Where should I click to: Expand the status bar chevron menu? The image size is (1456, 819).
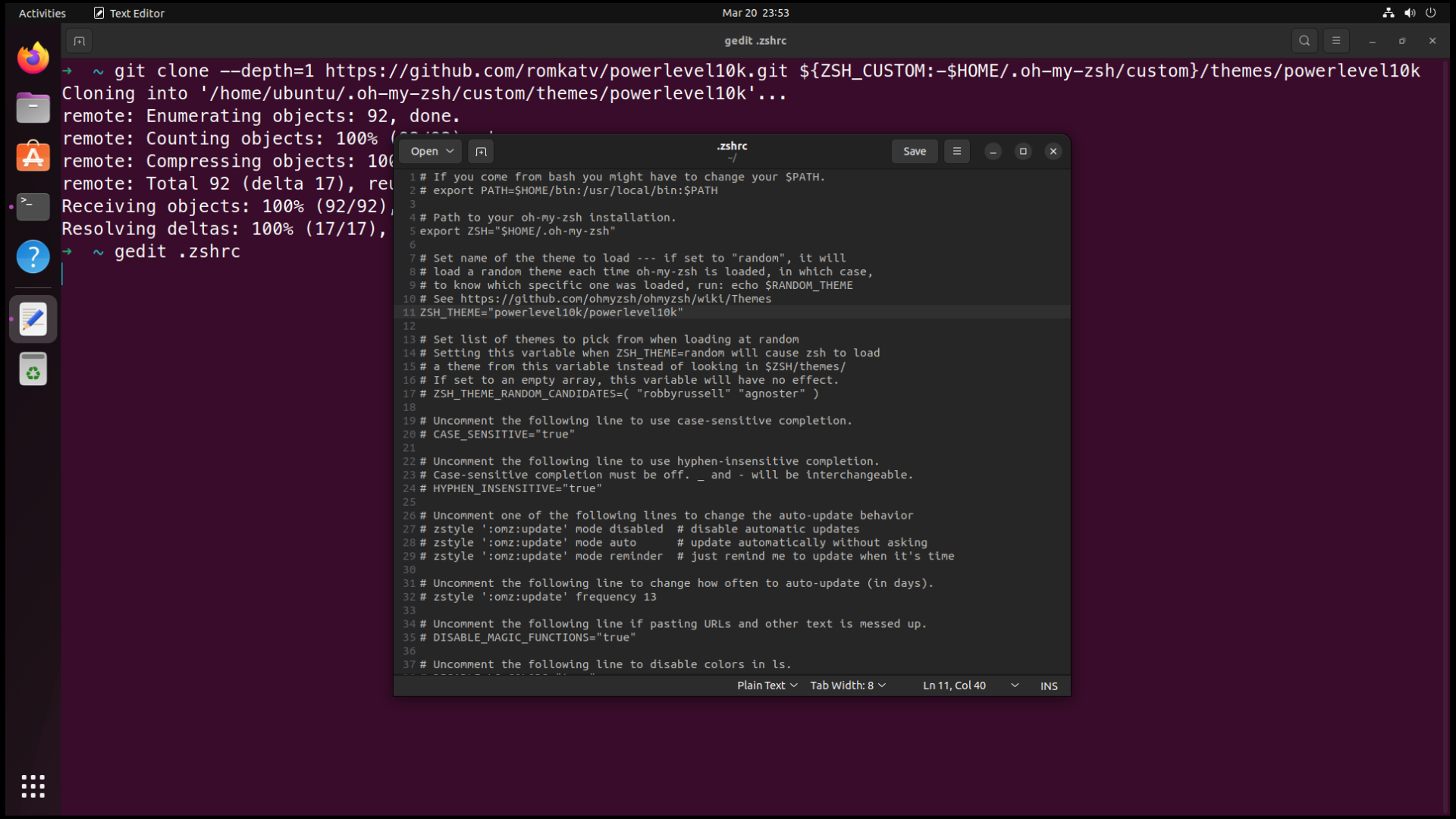click(1015, 686)
